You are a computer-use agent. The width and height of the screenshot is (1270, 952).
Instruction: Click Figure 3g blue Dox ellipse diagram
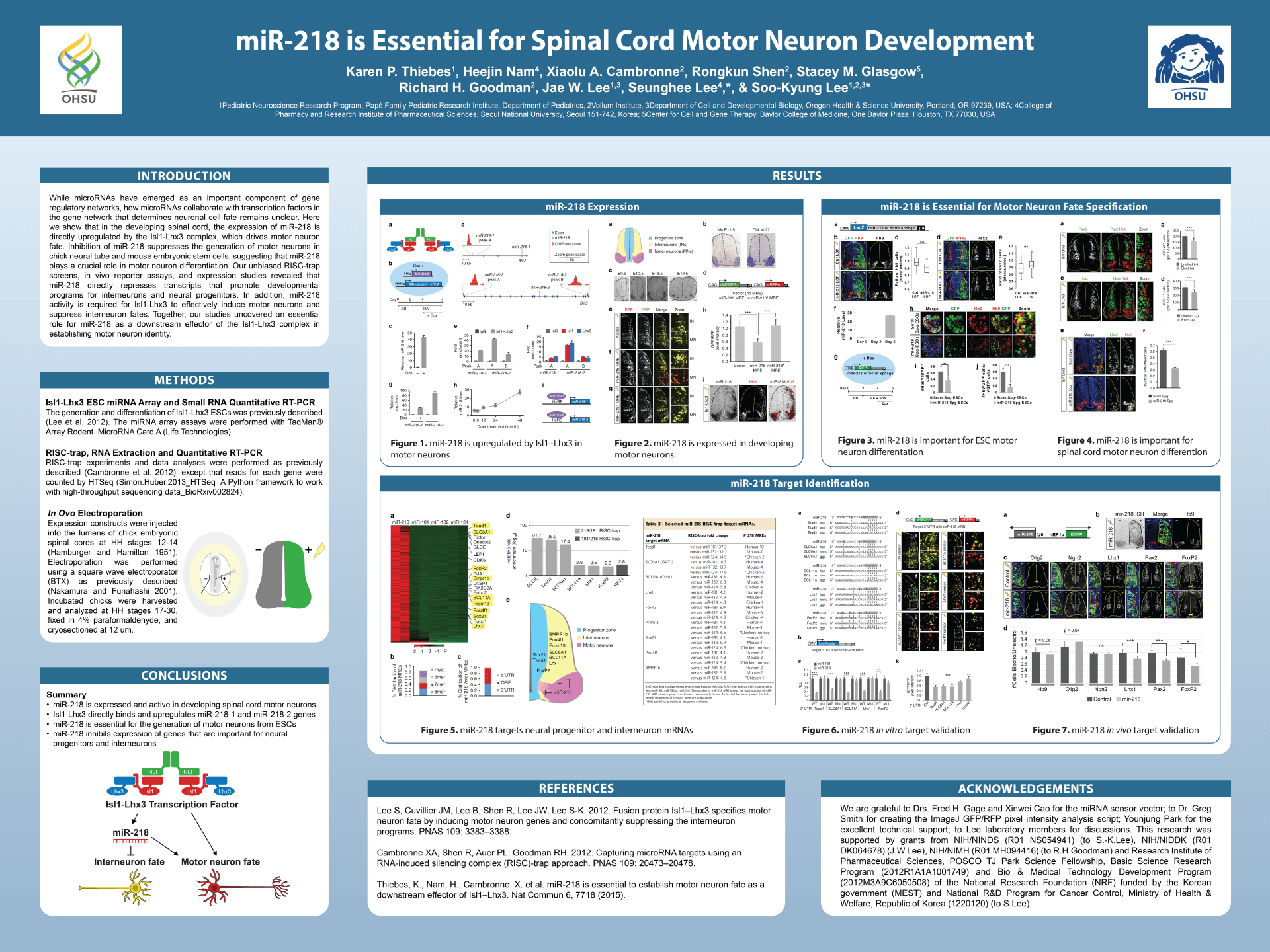[868, 369]
